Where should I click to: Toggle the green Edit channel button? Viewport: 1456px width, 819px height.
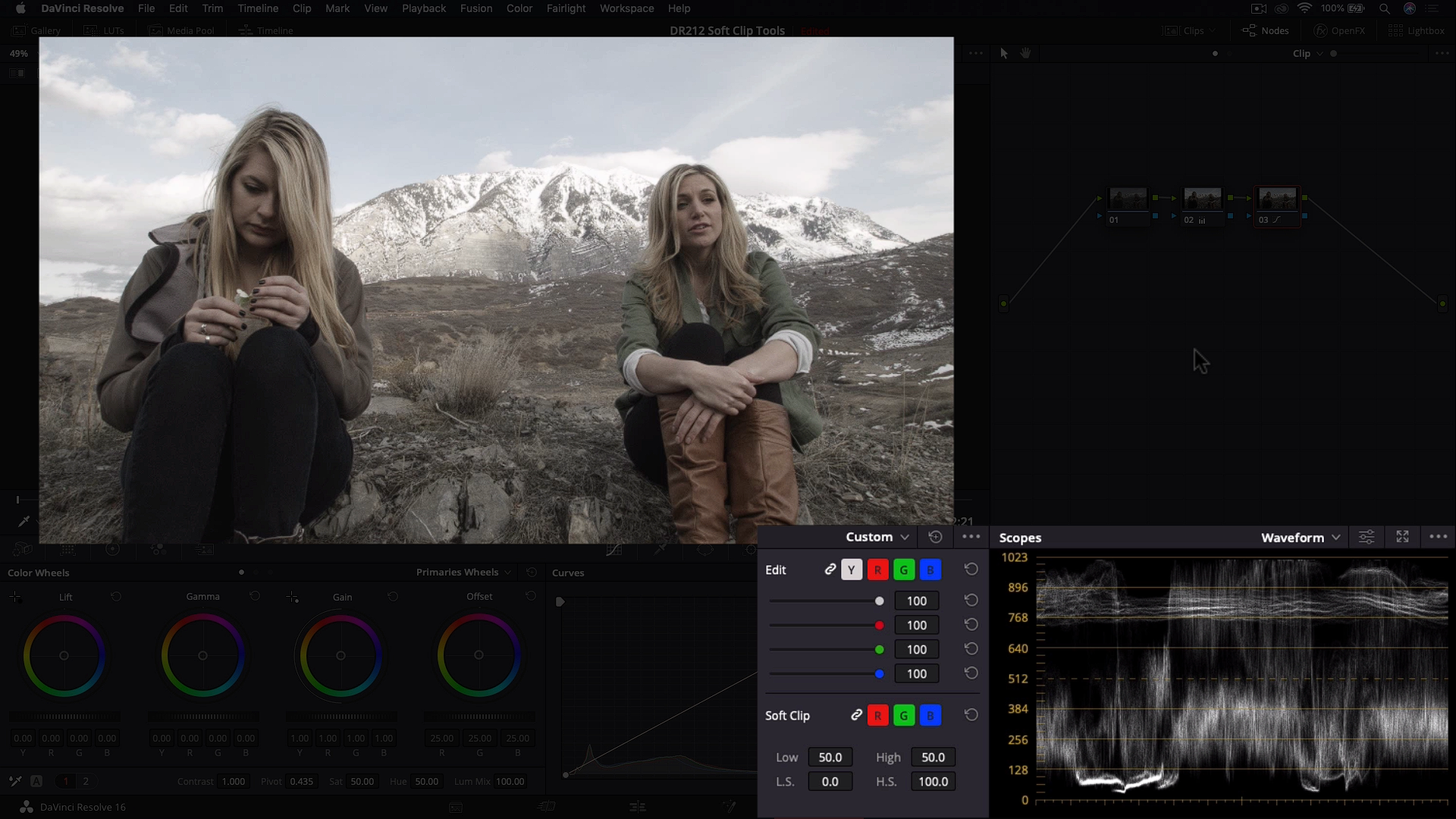904,570
